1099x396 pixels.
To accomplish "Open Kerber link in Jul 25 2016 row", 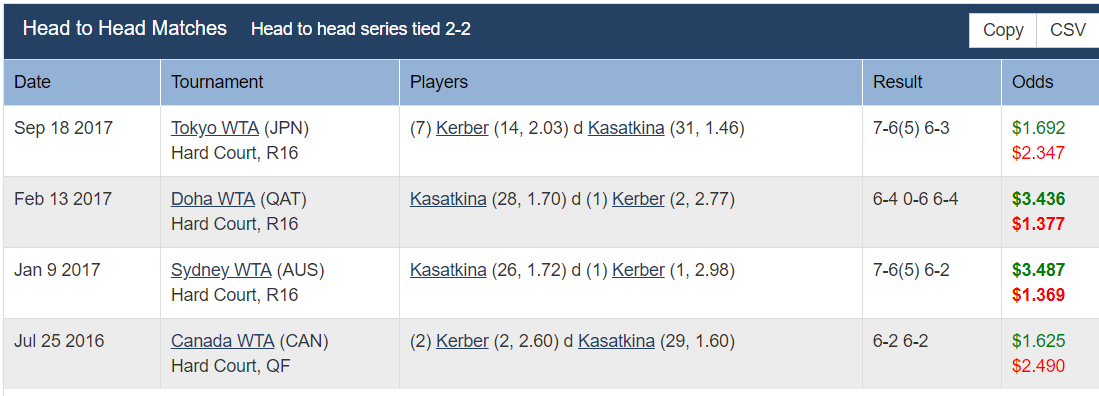I will 462,341.
